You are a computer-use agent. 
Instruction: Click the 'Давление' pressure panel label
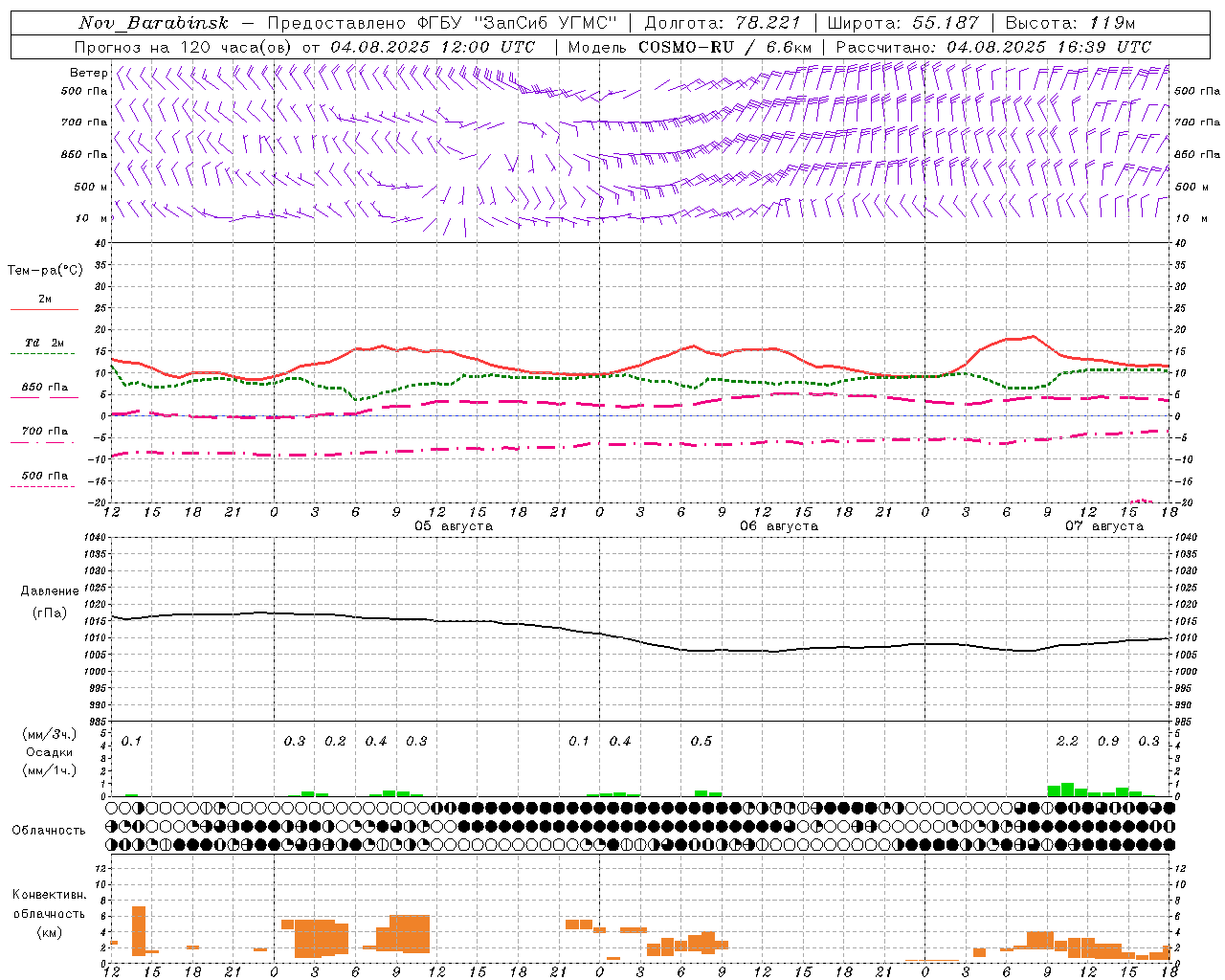50,591
